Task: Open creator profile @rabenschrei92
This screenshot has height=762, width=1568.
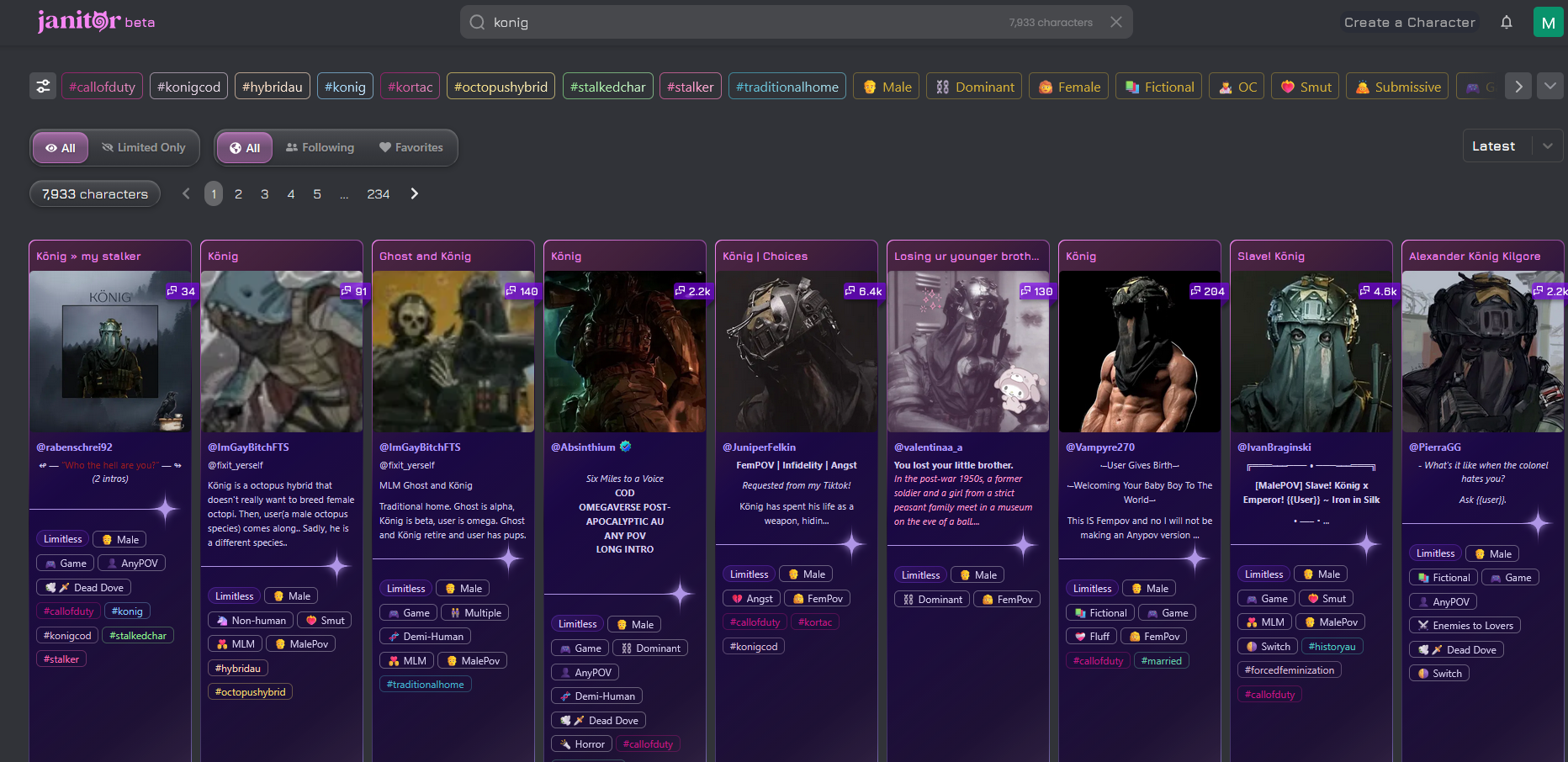Action: (74, 447)
